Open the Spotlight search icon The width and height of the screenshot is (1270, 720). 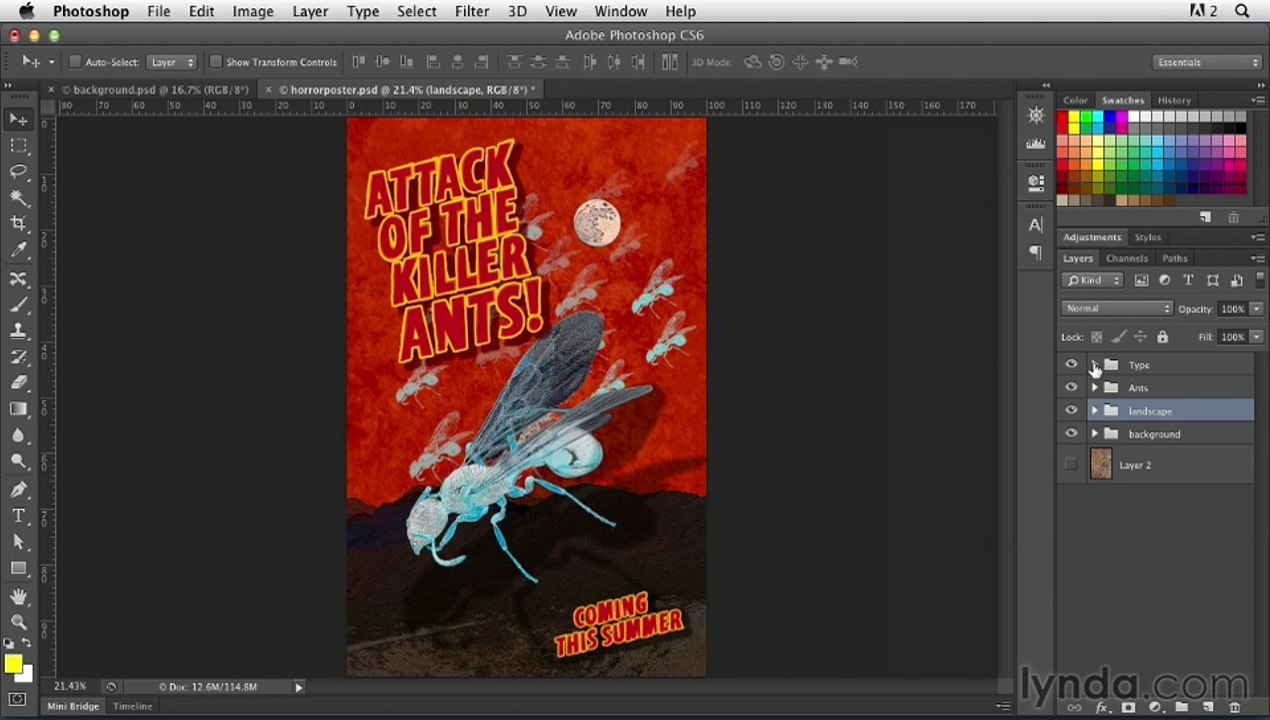tap(1243, 11)
